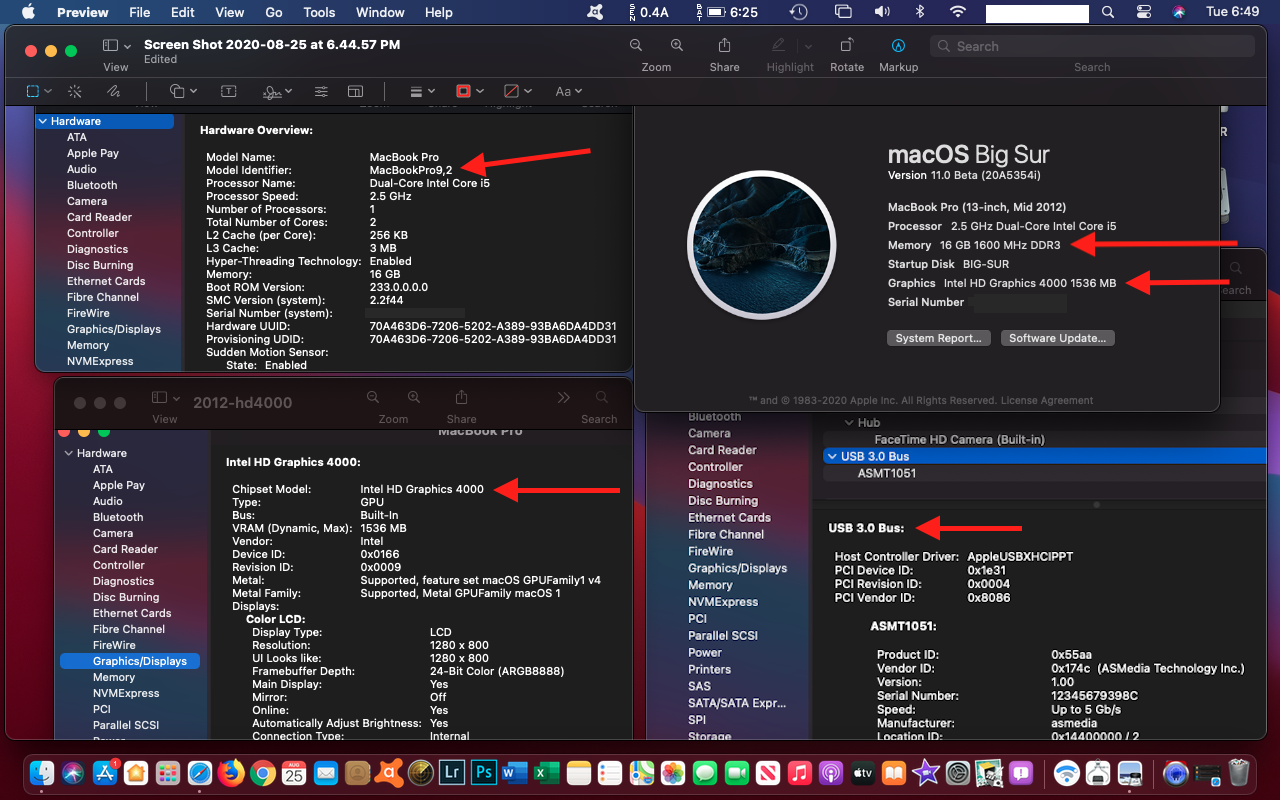Open the Border Color red swatch
This screenshot has width=1280, height=800.
pos(467,91)
